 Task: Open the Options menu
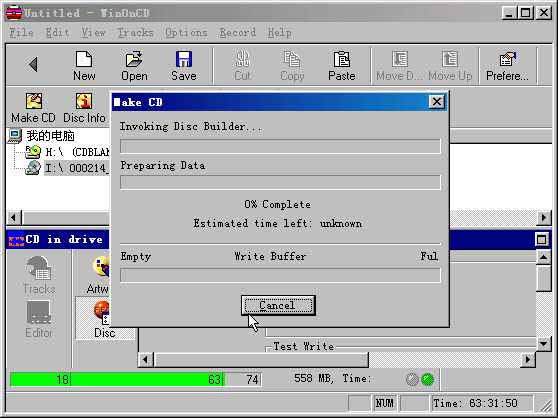pos(186,32)
